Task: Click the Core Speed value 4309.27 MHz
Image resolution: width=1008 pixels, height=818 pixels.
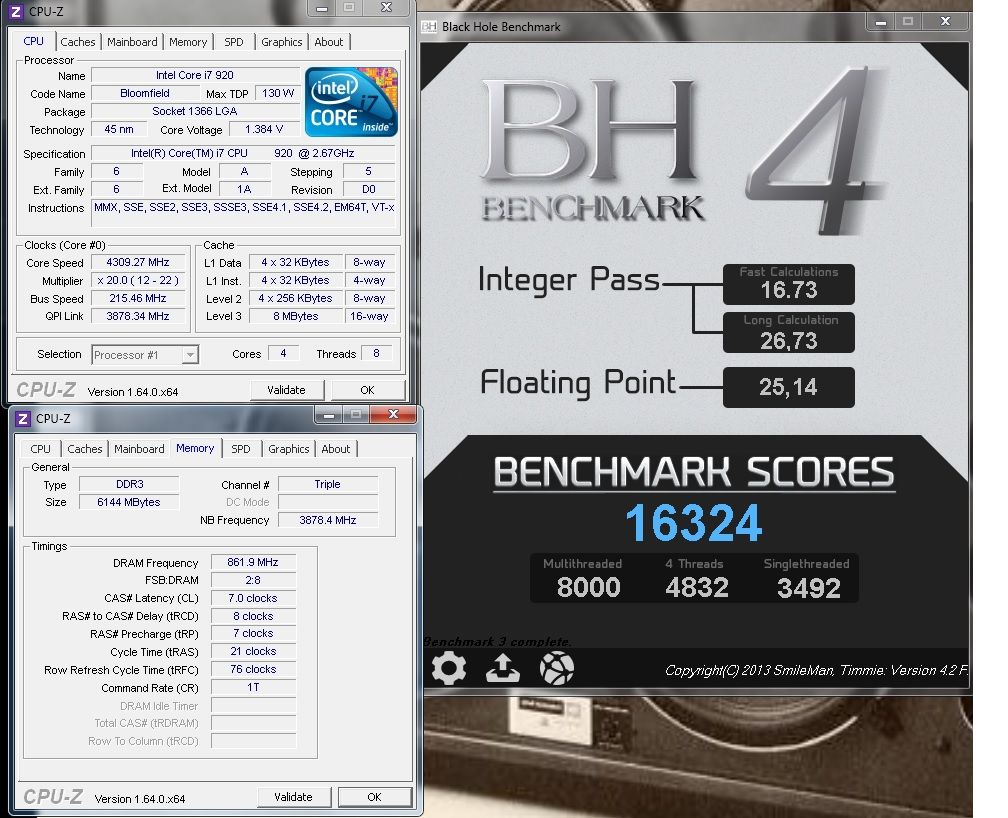Action: 138,262
